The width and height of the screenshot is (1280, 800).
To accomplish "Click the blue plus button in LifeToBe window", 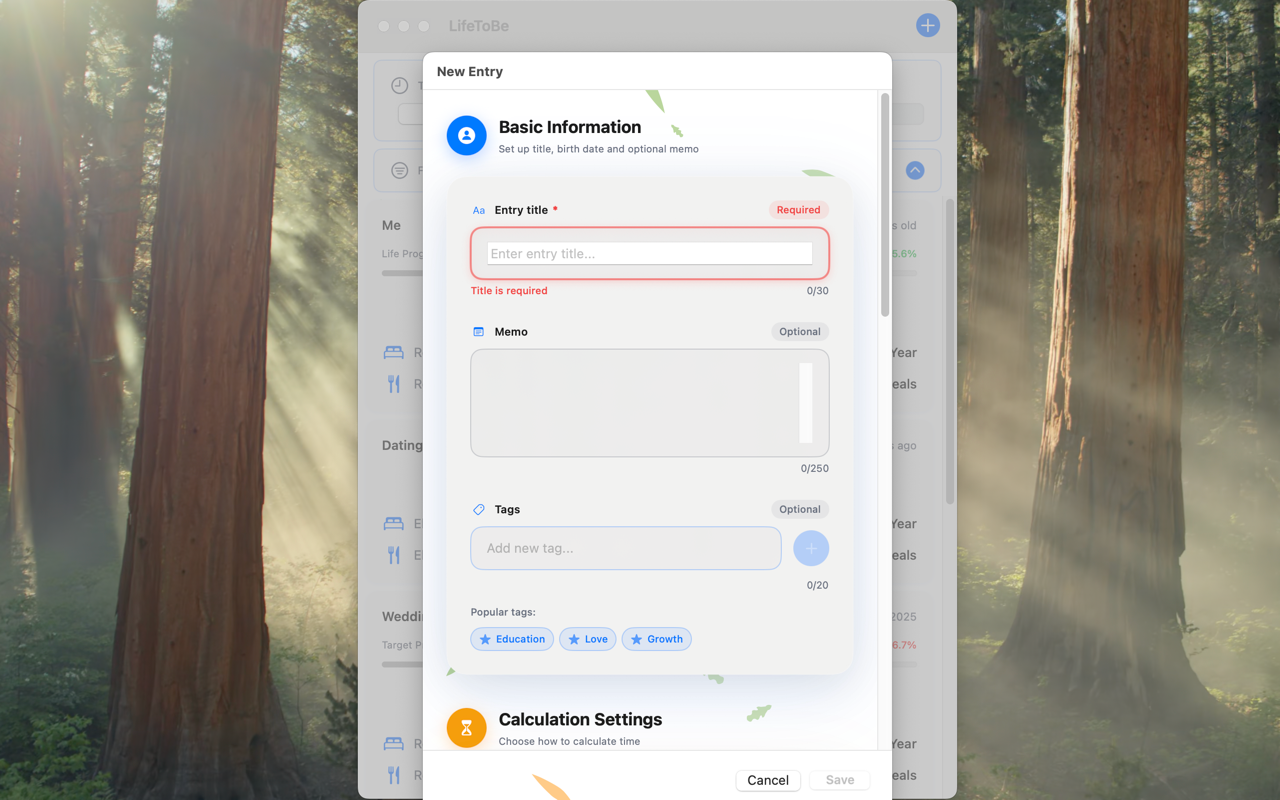I will (x=928, y=26).
